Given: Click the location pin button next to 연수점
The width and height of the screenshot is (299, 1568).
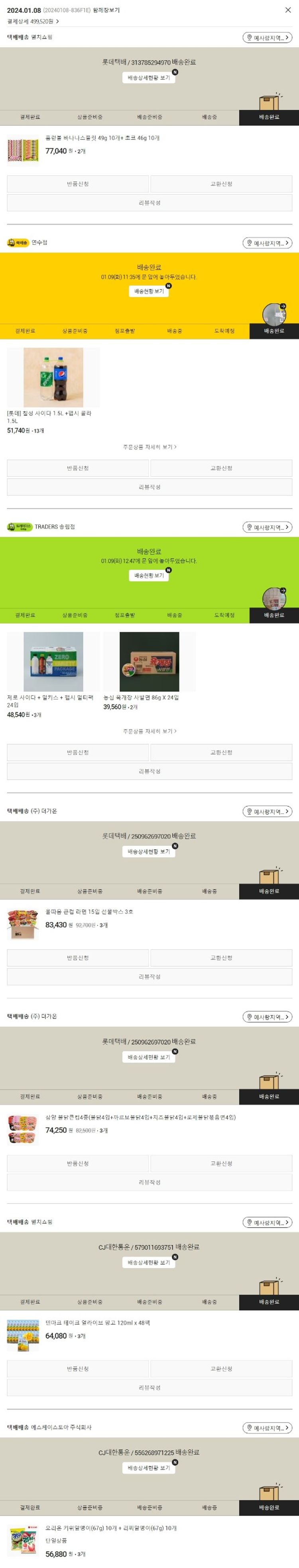Looking at the screenshot, I should click(268, 243).
